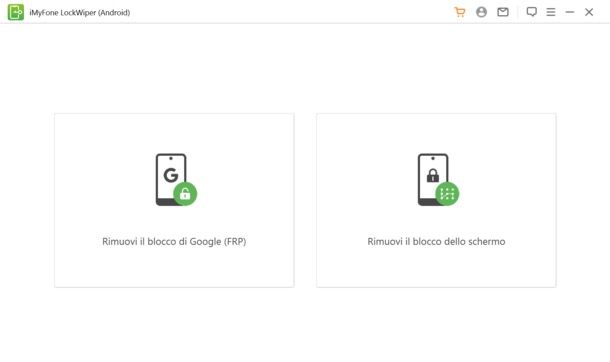Open the hamburger menu
The width and height of the screenshot is (610, 362).
pyautogui.click(x=550, y=12)
